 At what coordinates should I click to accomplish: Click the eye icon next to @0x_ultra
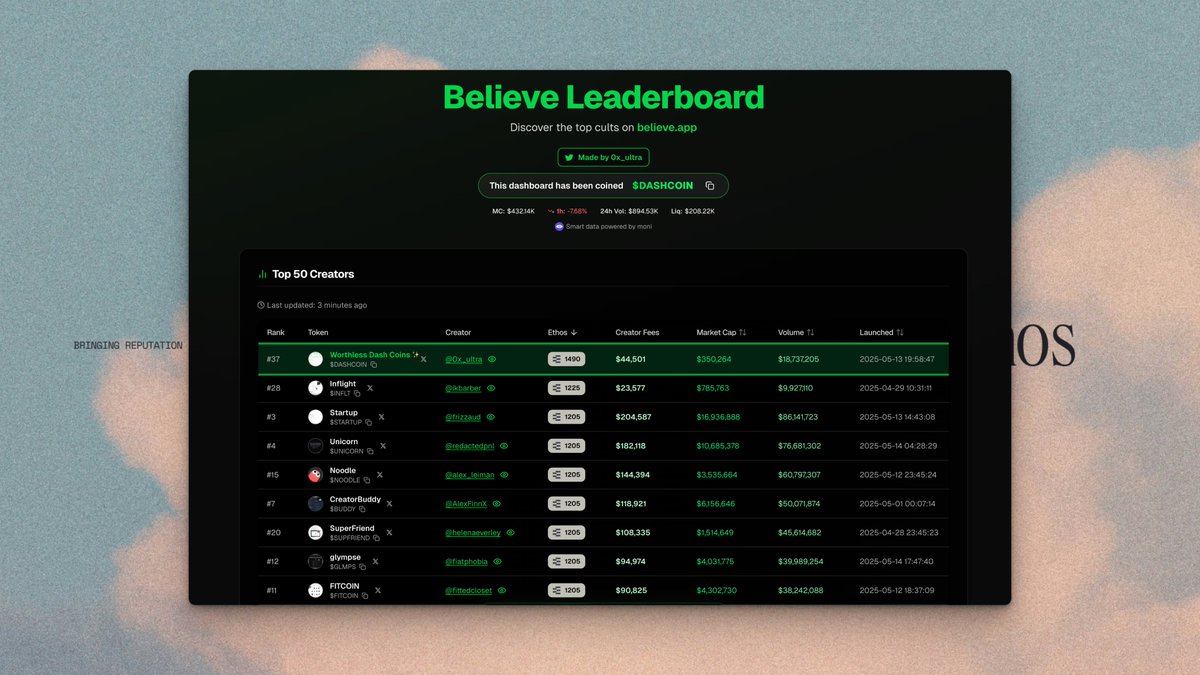pyautogui.click(x=492, y=359)
